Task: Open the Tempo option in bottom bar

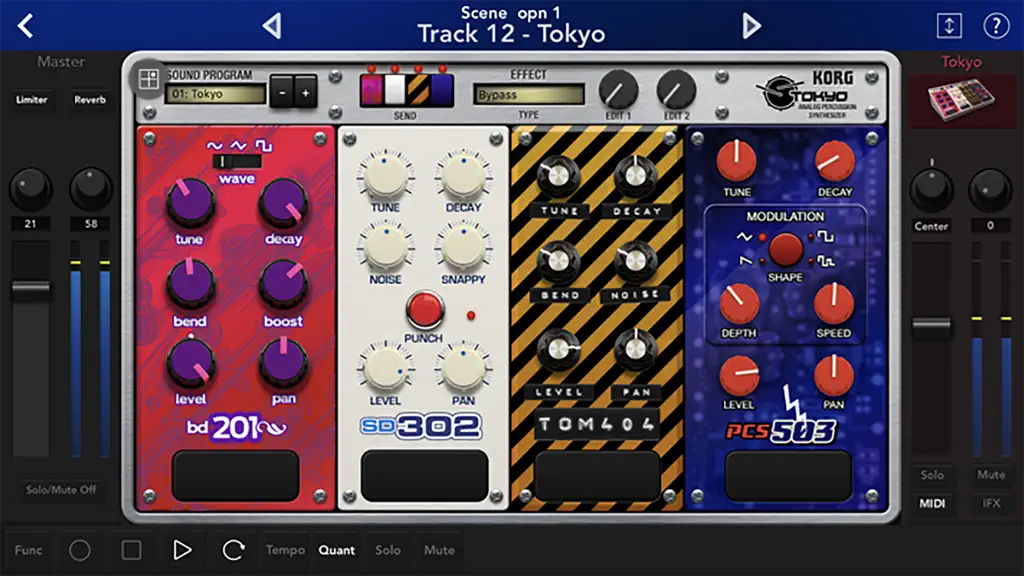Action: [x=285, y=550]
